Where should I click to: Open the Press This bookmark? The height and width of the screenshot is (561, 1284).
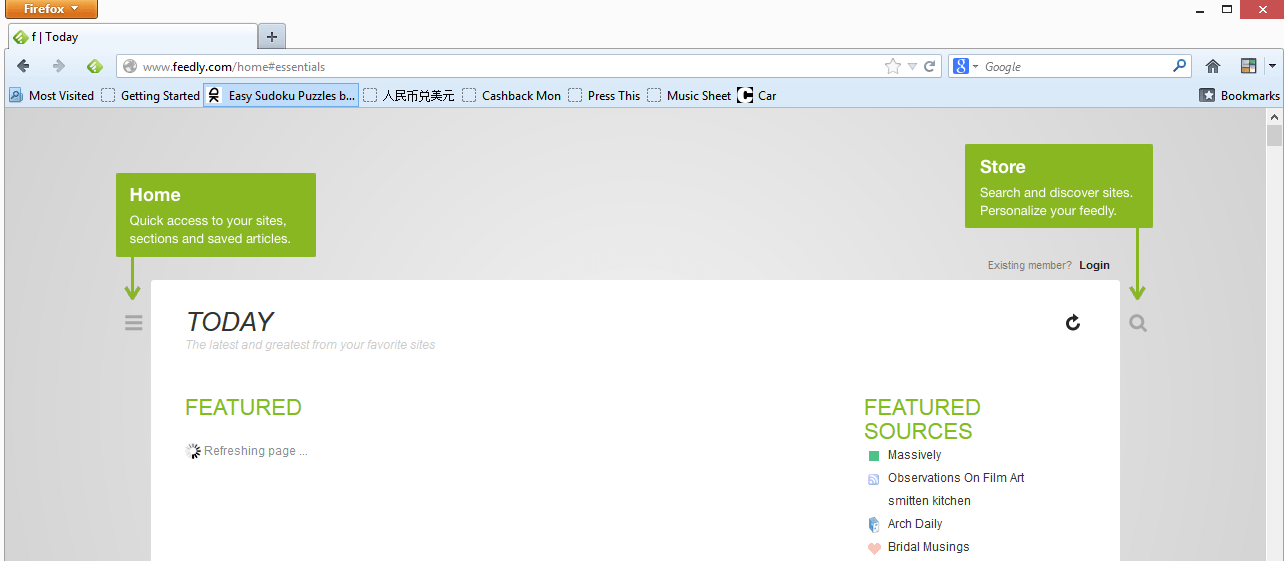click(605, 95)
